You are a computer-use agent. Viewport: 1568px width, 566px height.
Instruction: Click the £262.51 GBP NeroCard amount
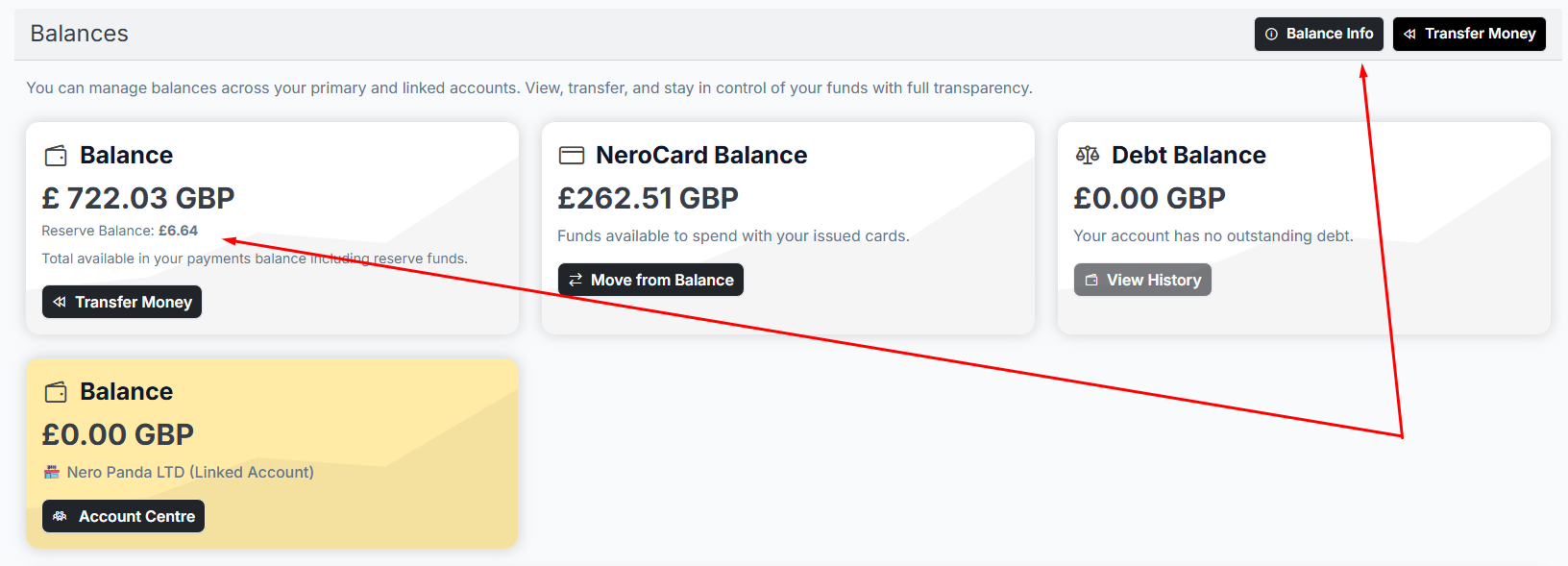click(x=648, y=198)
